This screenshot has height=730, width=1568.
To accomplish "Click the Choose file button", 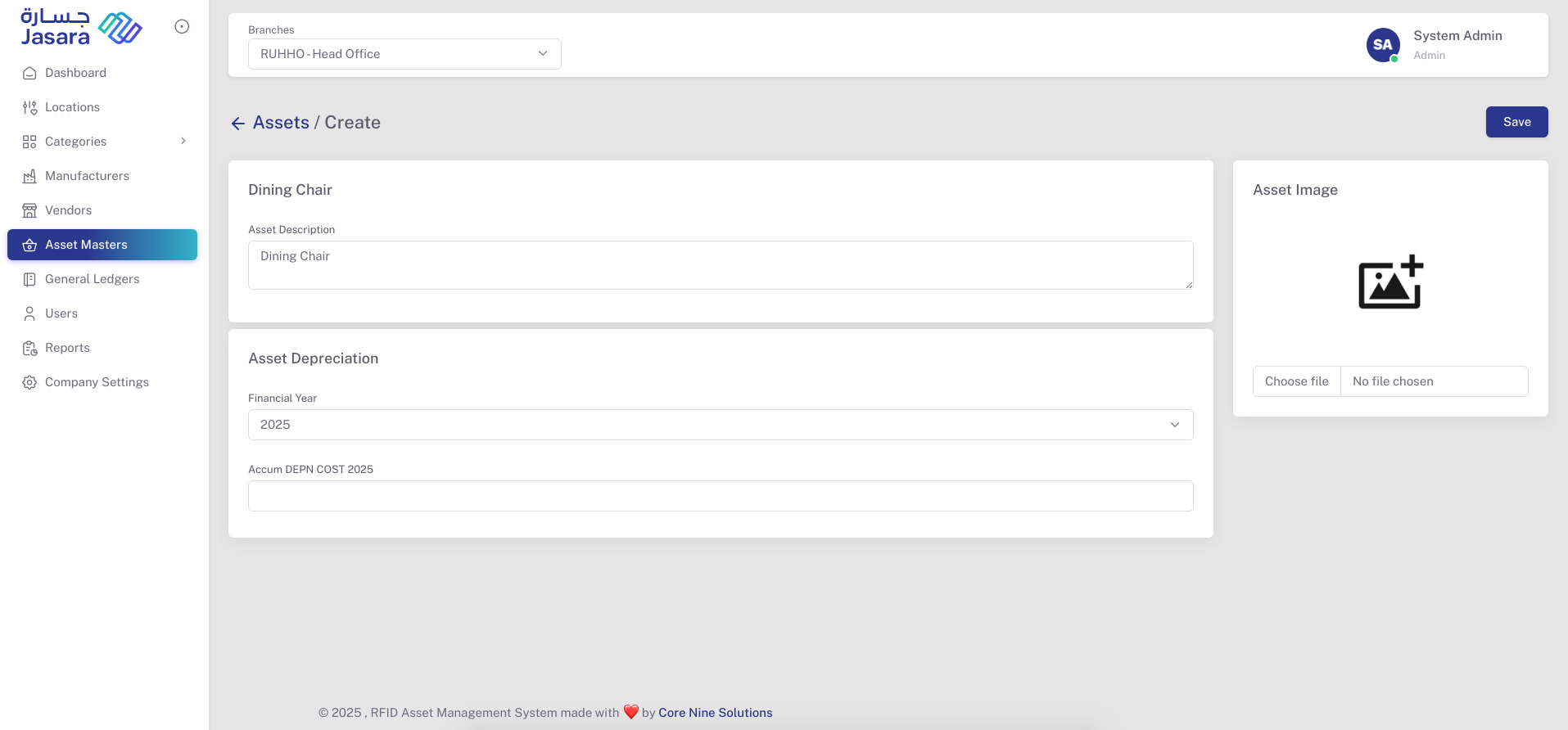I will click(x=1296, y=381).
